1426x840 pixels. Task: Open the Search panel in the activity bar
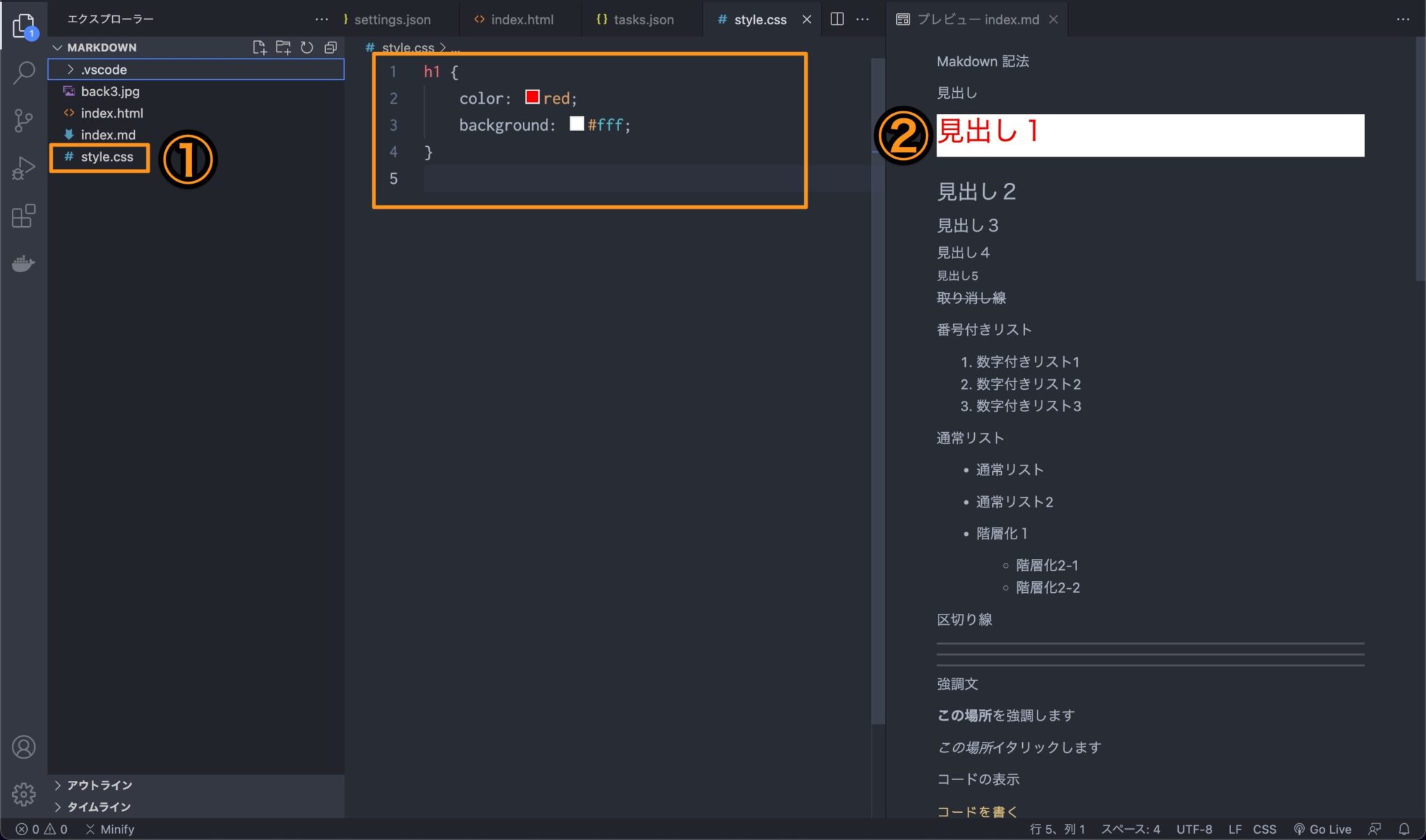pyautogui.click(x=24, y=72)
